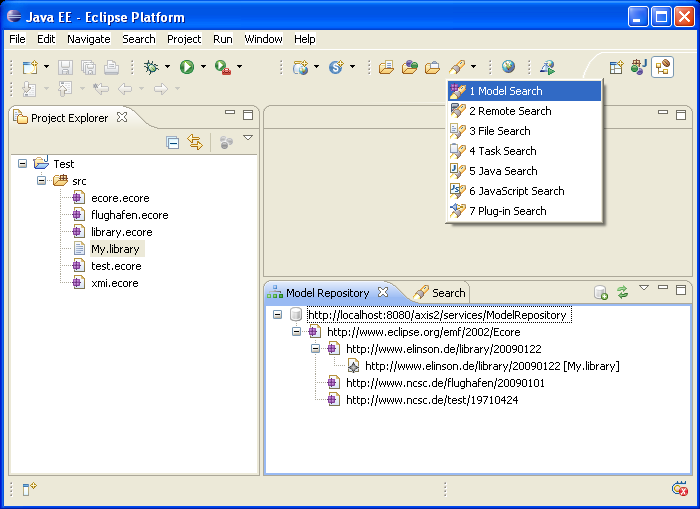Screen dimensions: 700x509
Task: Select library.ecore file
Action: tap(121, 232)
